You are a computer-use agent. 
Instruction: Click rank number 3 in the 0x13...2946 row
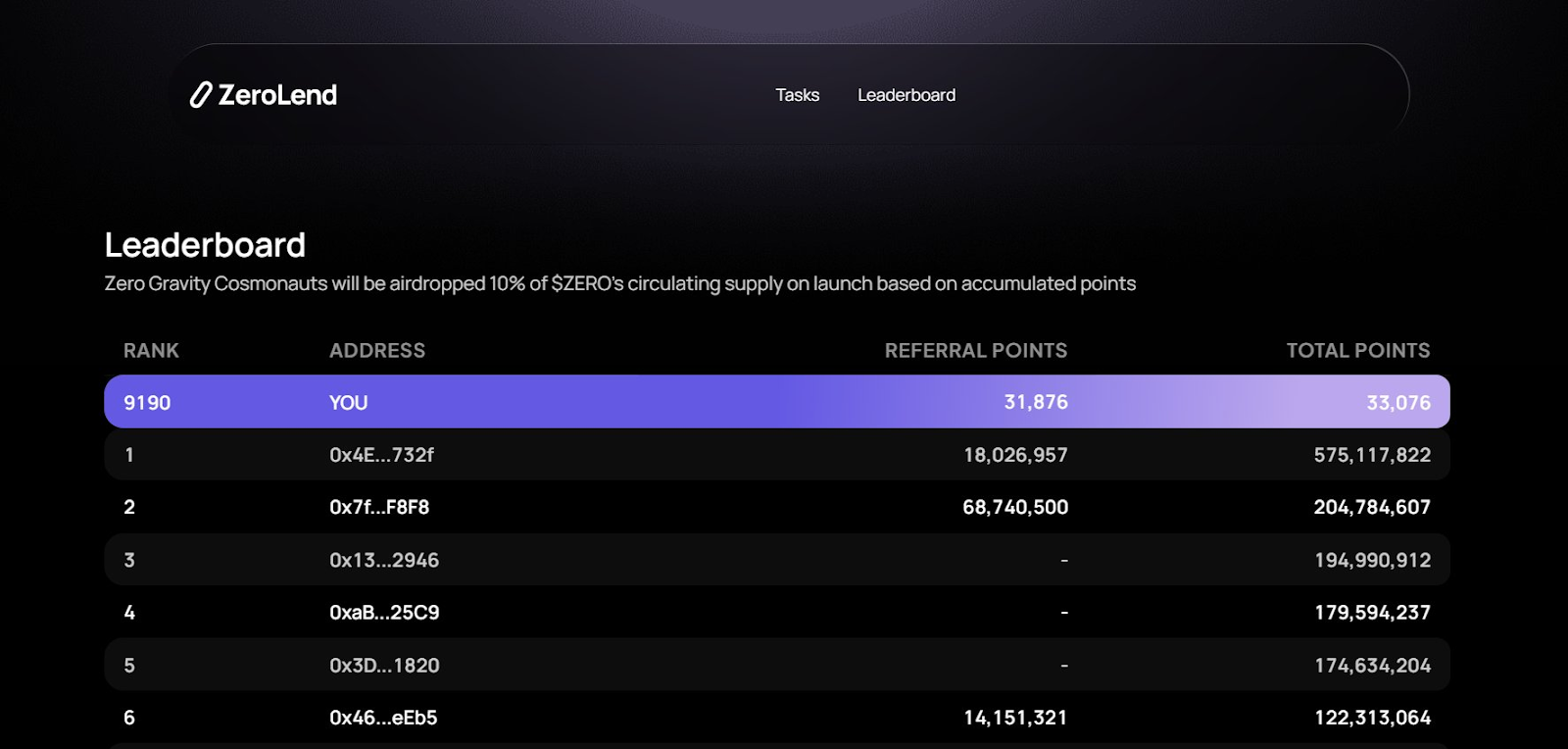[x=129, y=560]
